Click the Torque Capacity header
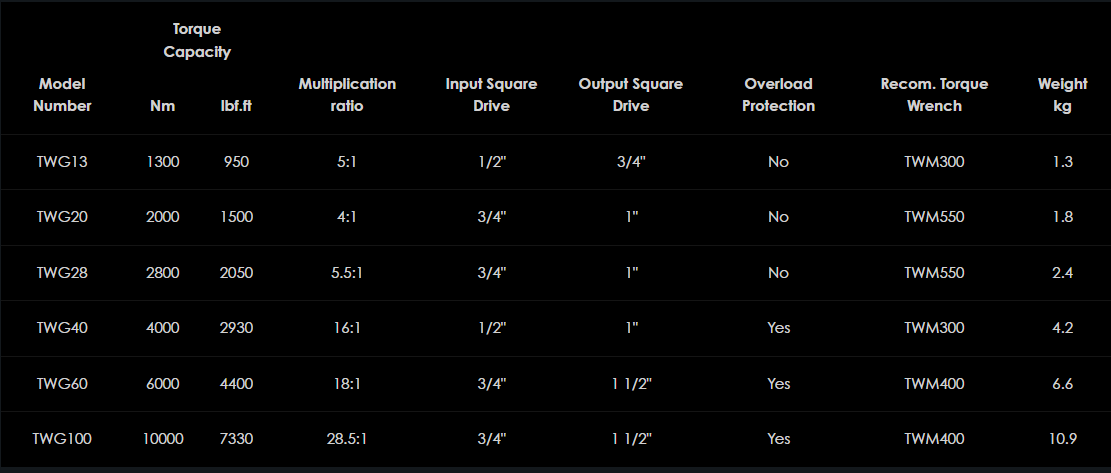 pyautogui.click(x=197, y=41)
